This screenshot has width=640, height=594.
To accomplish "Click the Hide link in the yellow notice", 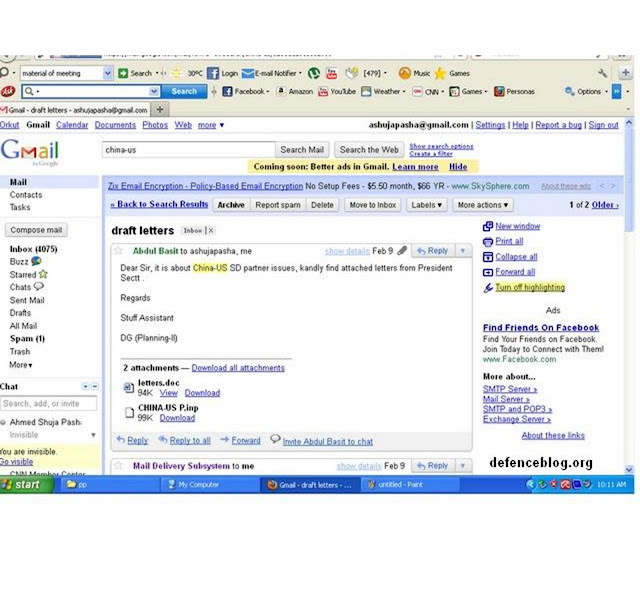I will pyautogui.click(x=458, y=167).
